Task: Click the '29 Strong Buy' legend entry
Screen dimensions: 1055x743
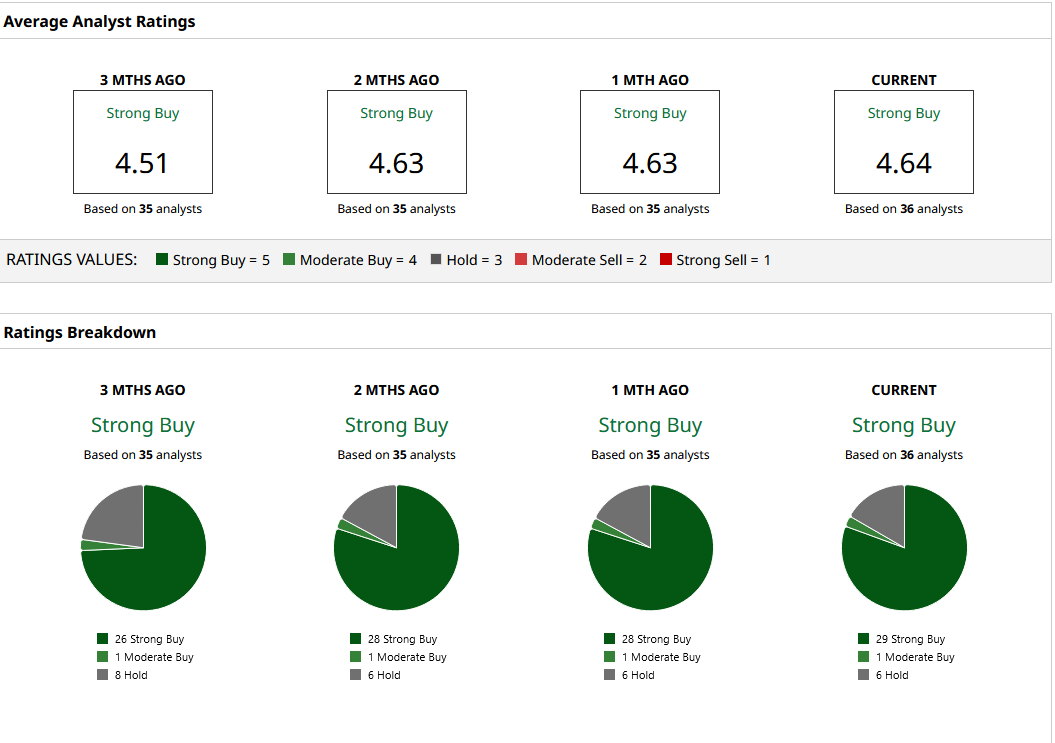Action: pyautogui.click(x=902, y=639)
